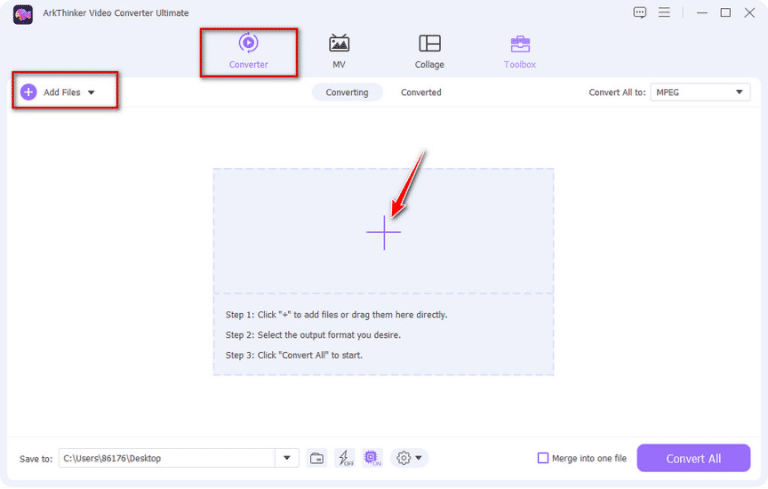Screen dimensions: 768x489
Task: Click the text 'Step 2: Select the output format you desire.'
Action: 313,335
